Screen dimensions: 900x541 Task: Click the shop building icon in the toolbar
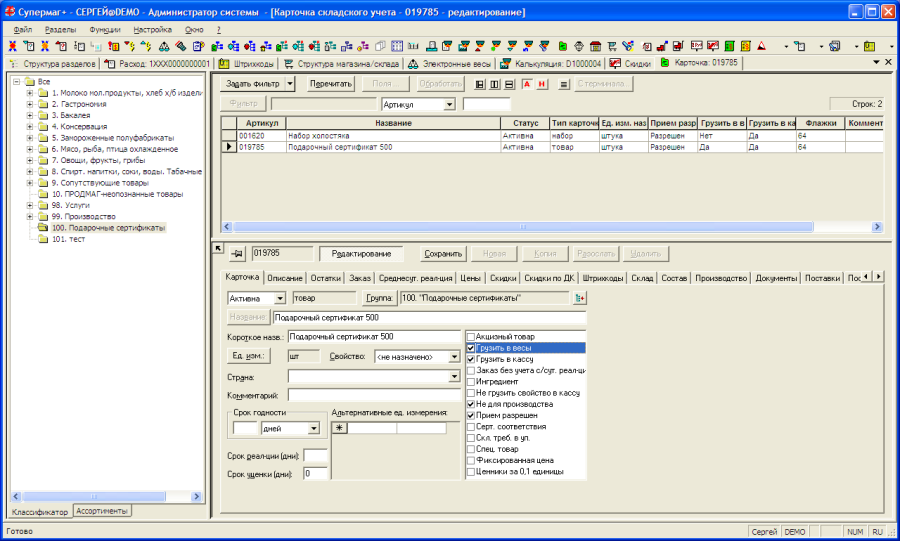point(594,46)
